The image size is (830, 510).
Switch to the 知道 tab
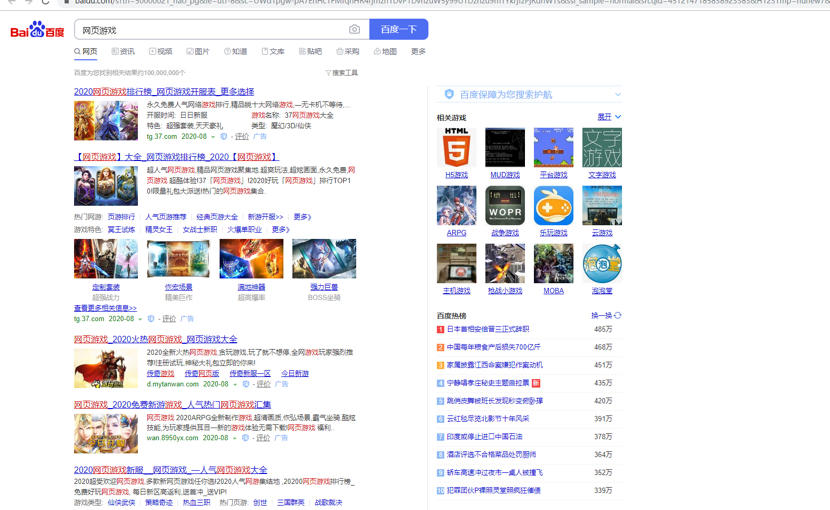[x=236, y=51]
